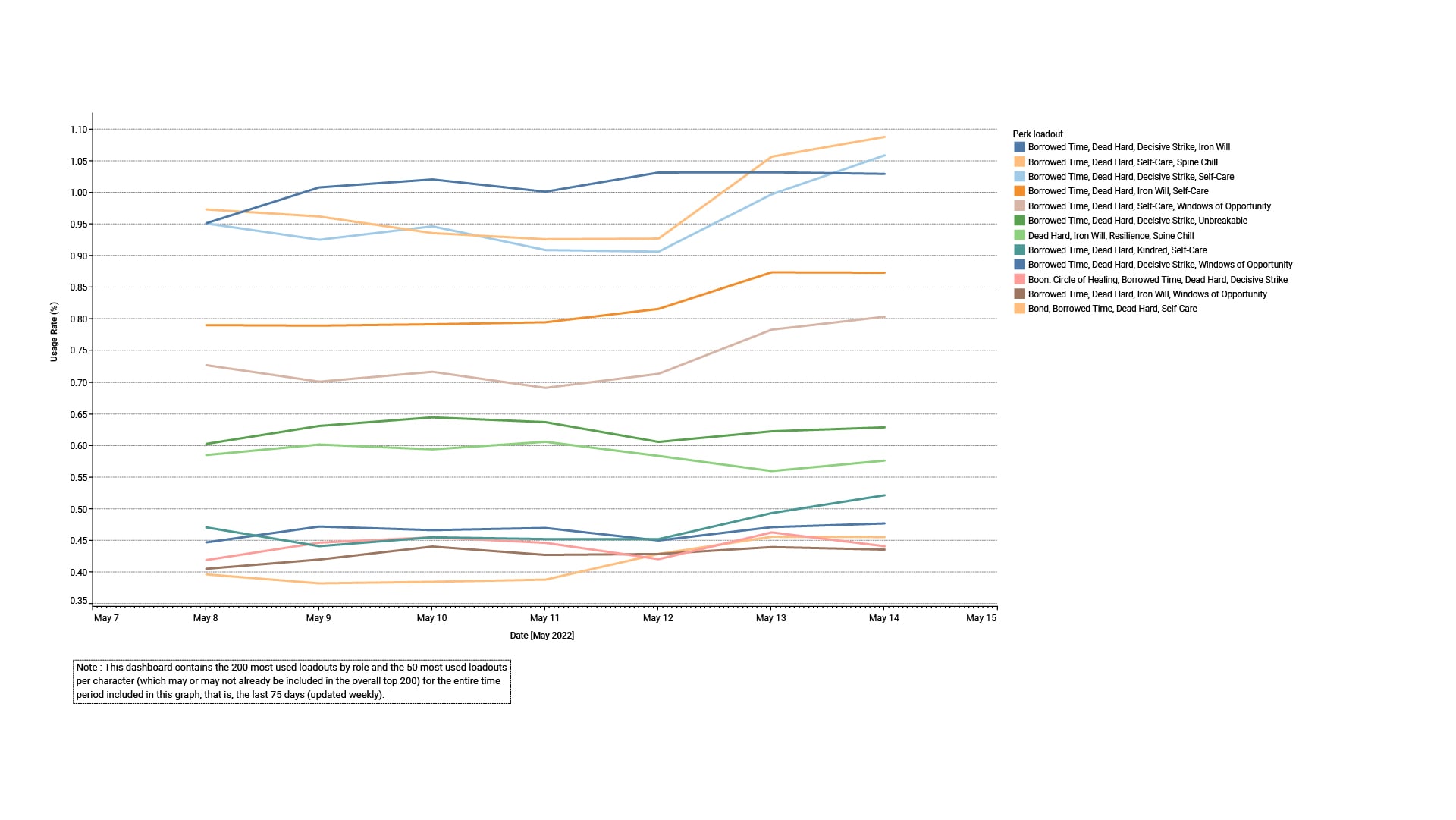Select legend label 'Dead Hard, Iron Will, Resilience, Spine Chill'
1456x820 pixels.
click(x=1110, y=235)
